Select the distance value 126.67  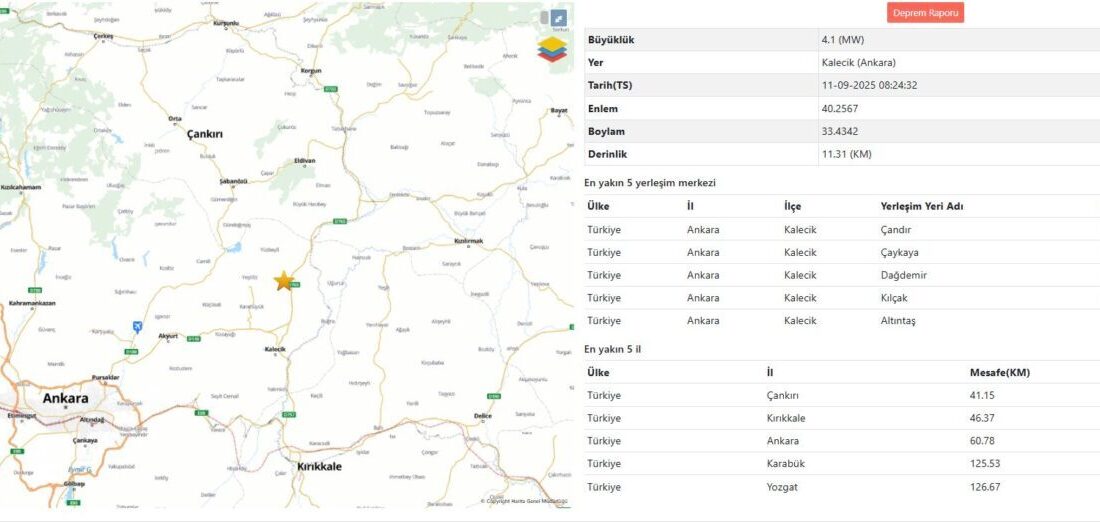pyautogui.click(x=985, y=487)
